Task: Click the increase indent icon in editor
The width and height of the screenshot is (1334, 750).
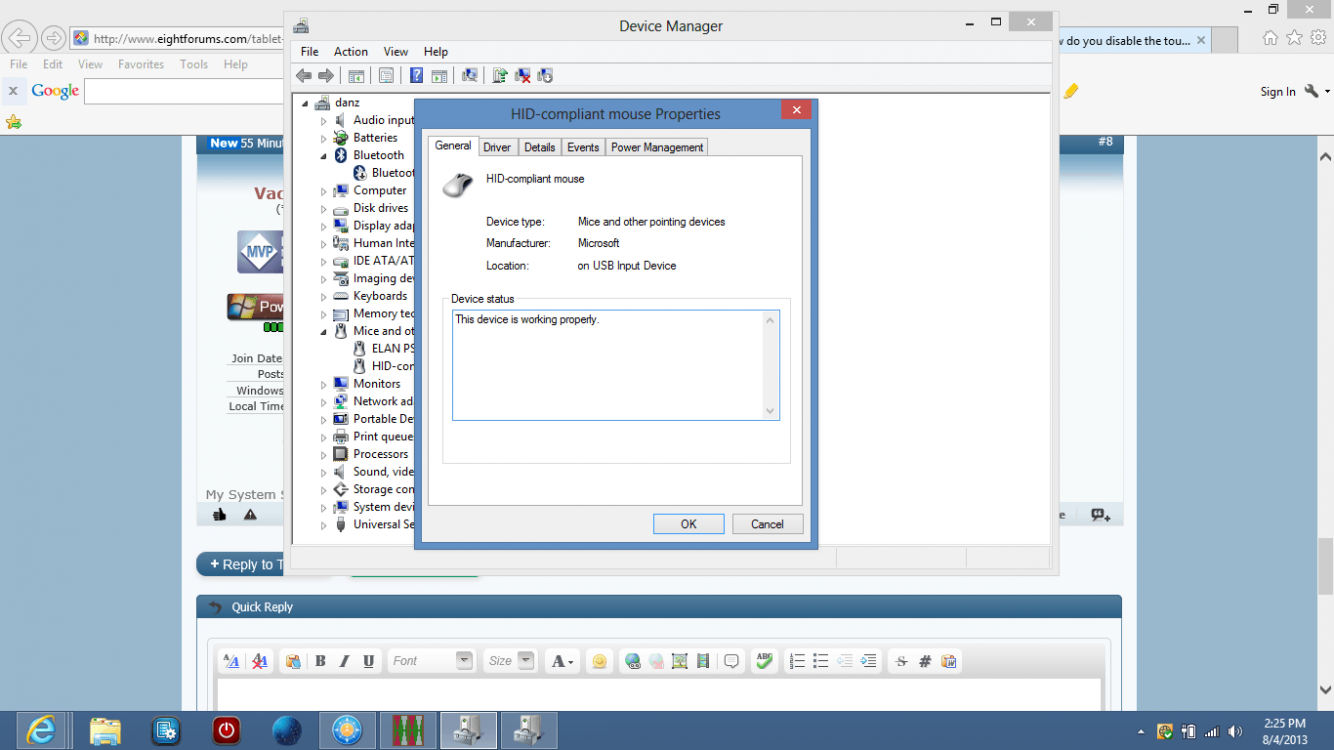Action: pyautogui.click(x=868, y=661)
